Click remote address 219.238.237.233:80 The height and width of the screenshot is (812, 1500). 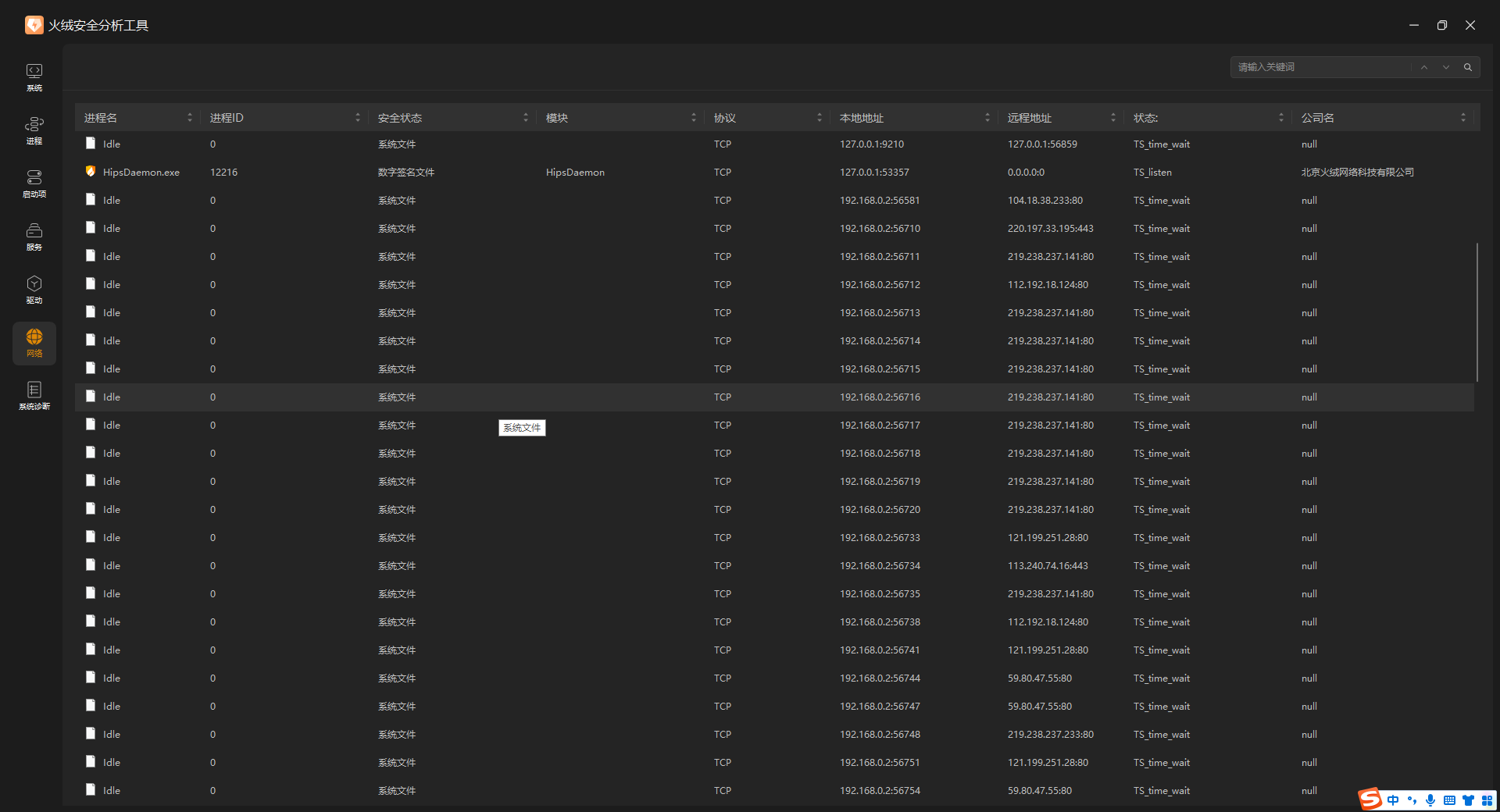(x=1051, y=735)
